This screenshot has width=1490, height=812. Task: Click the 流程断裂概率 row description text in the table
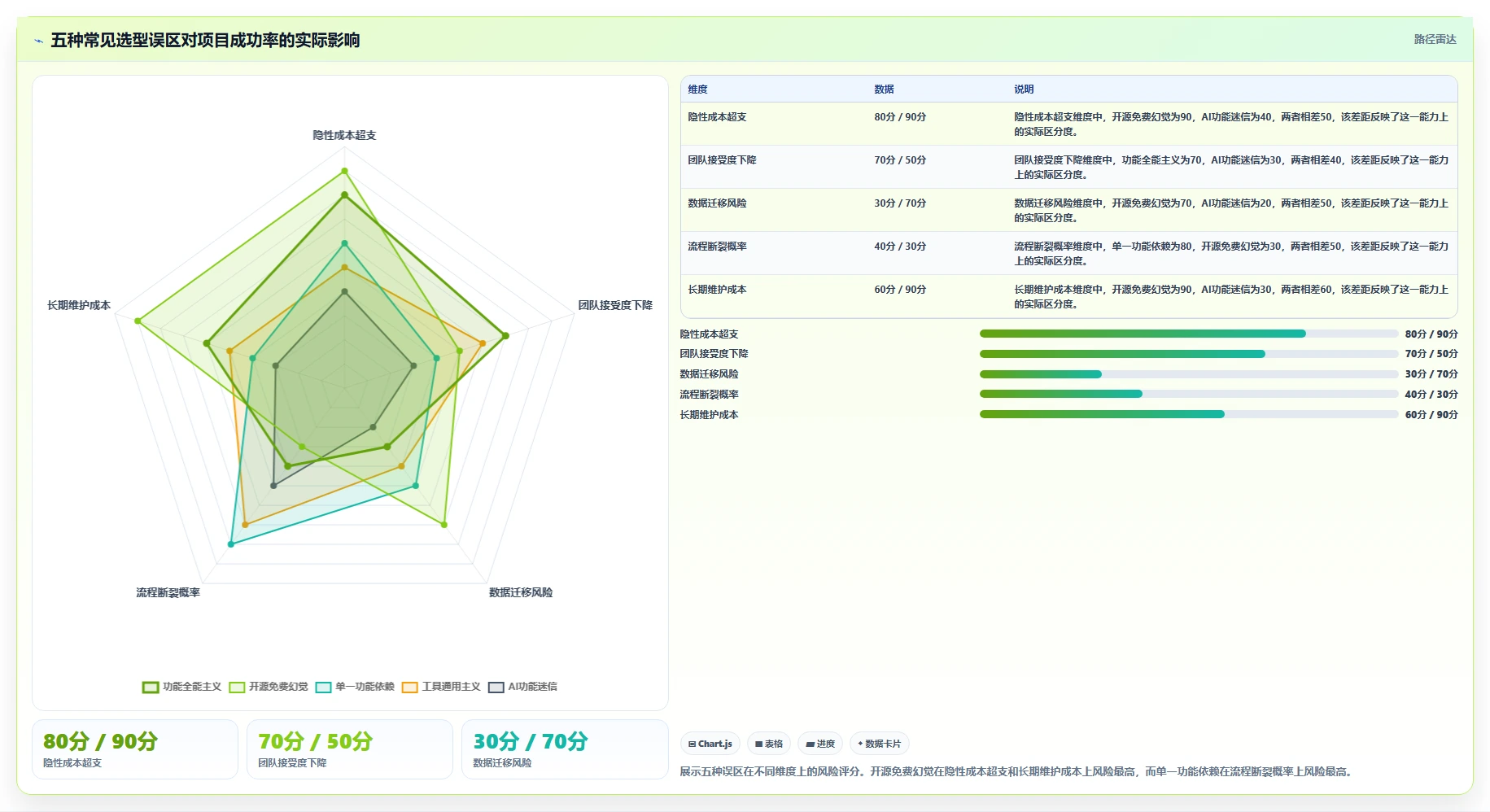[1231, 254]
